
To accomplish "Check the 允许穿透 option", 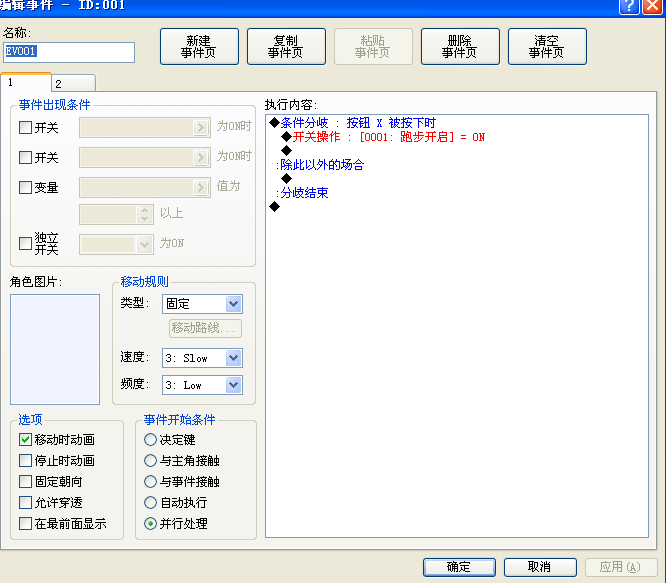I will tap(25, 502).
